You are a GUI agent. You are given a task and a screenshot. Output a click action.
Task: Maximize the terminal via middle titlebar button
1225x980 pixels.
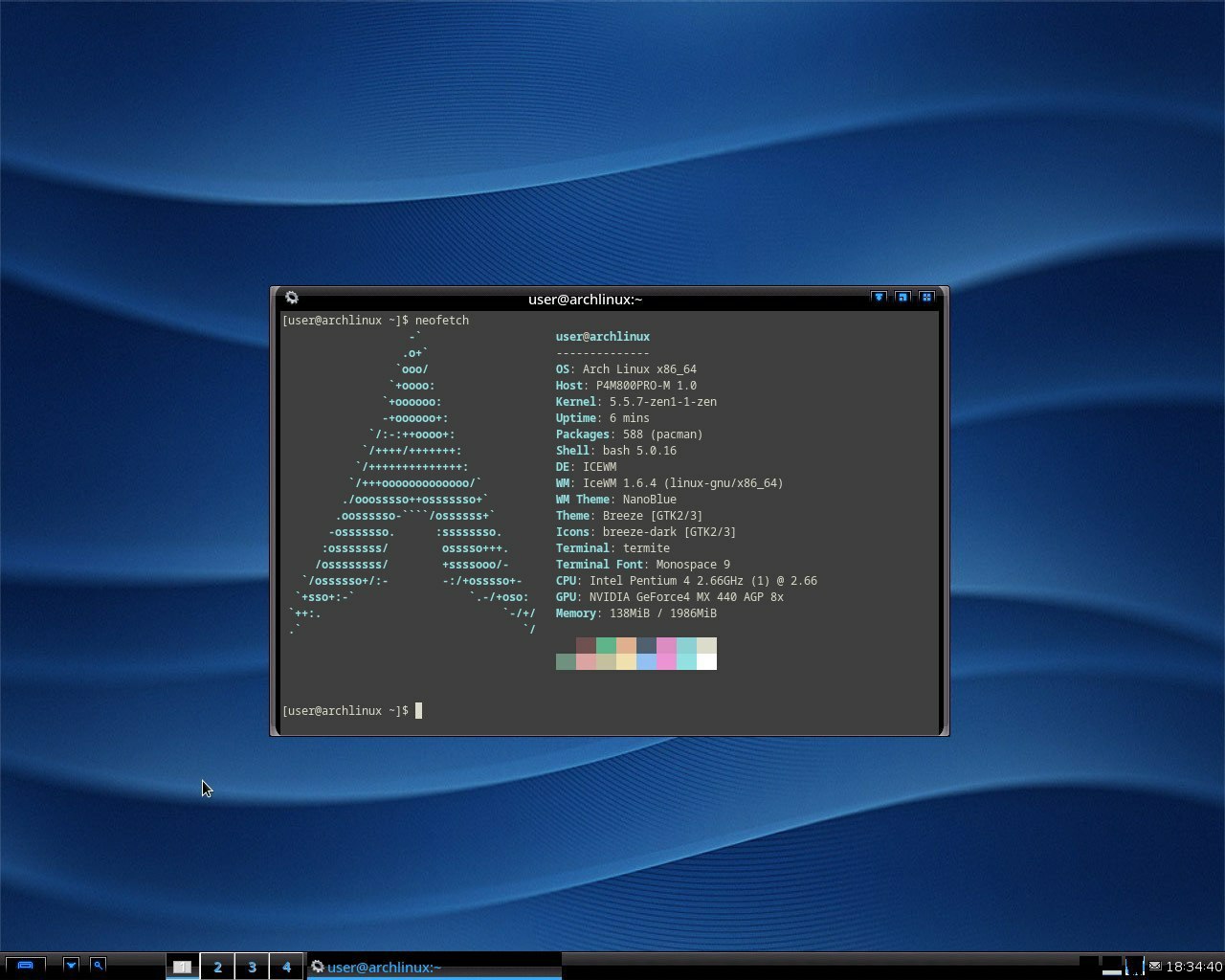(902, 298)
